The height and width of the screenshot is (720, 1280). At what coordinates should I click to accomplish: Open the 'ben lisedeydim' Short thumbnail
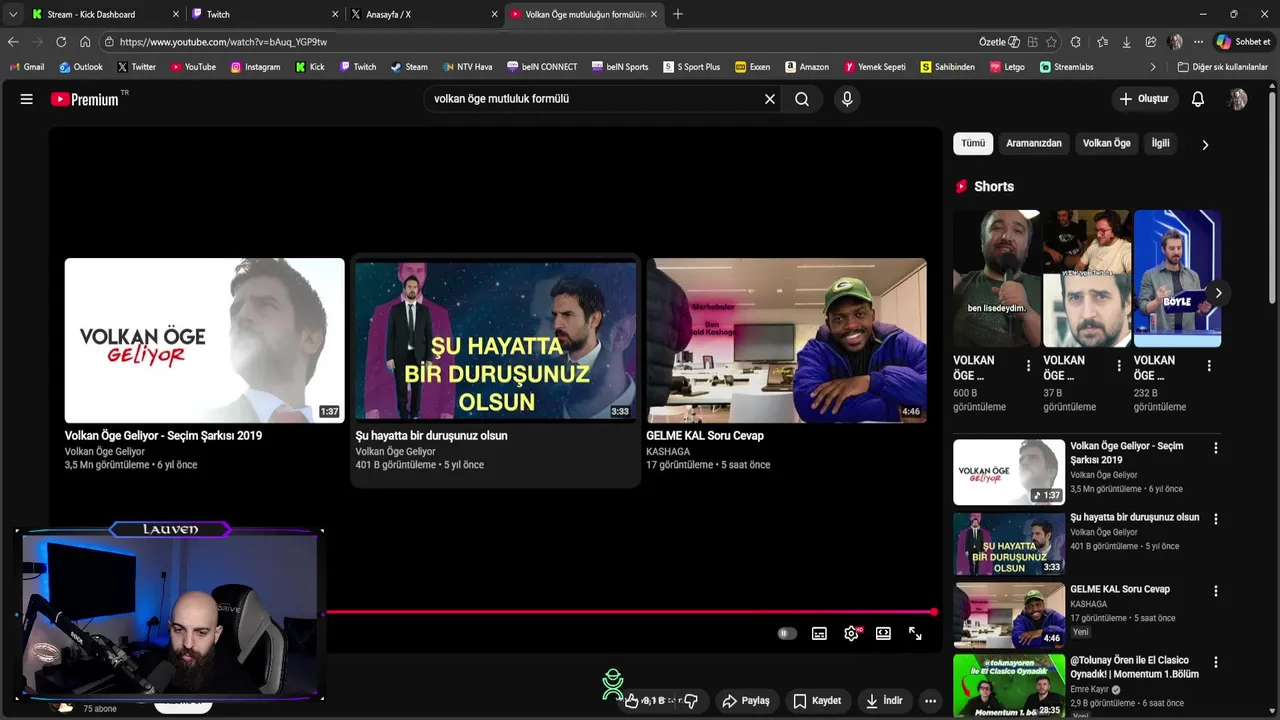coord(997,278)
